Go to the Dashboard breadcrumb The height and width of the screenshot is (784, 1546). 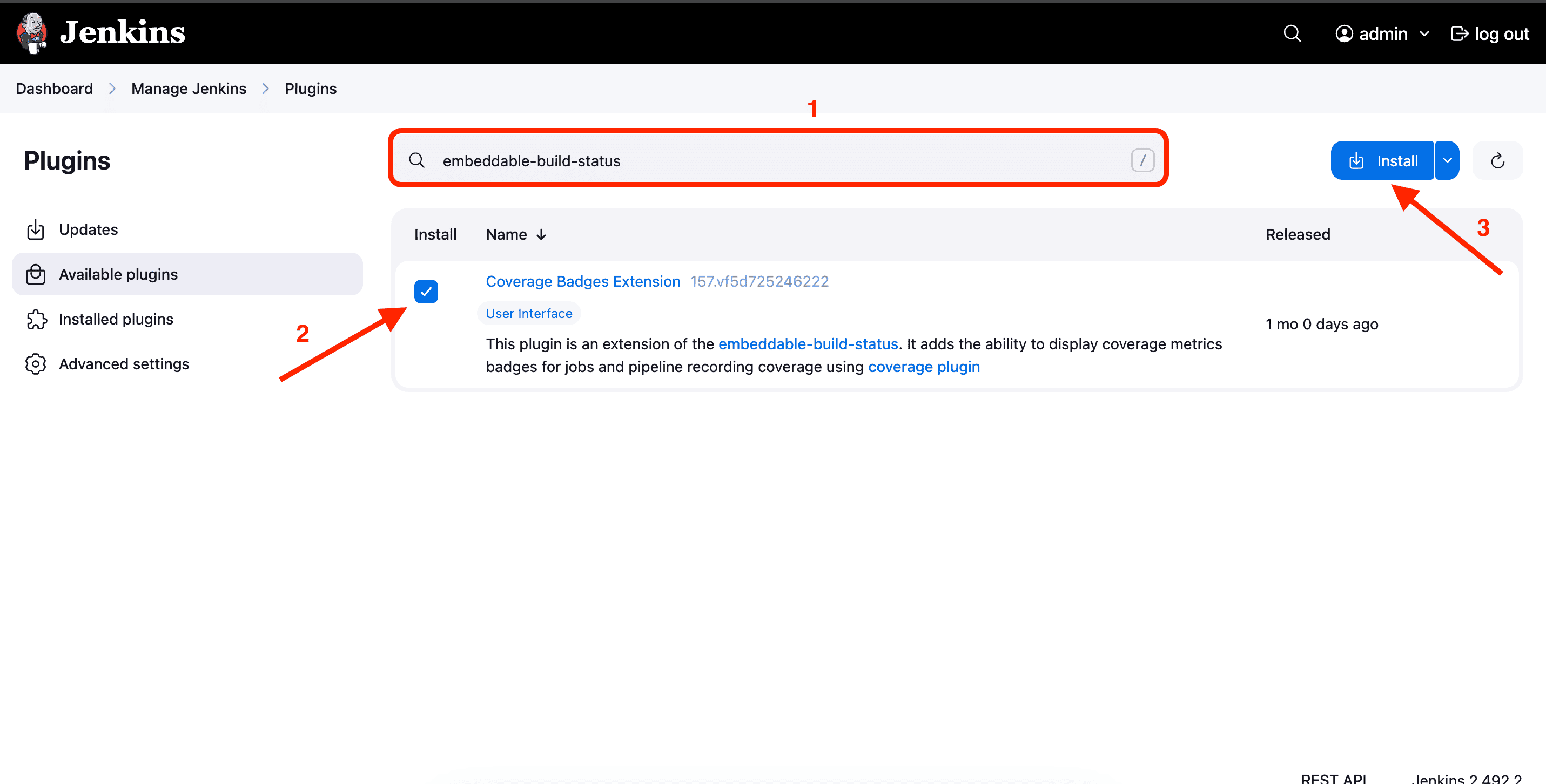click(x=54, y=89)
